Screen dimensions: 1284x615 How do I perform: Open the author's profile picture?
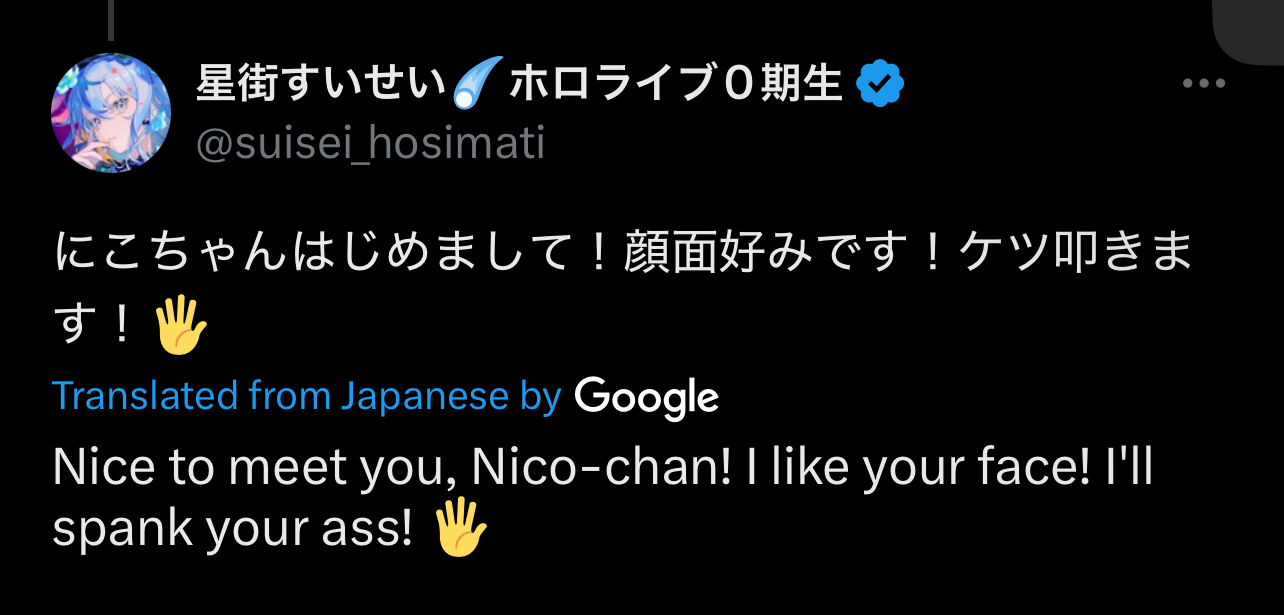click(x=111, y=113)
